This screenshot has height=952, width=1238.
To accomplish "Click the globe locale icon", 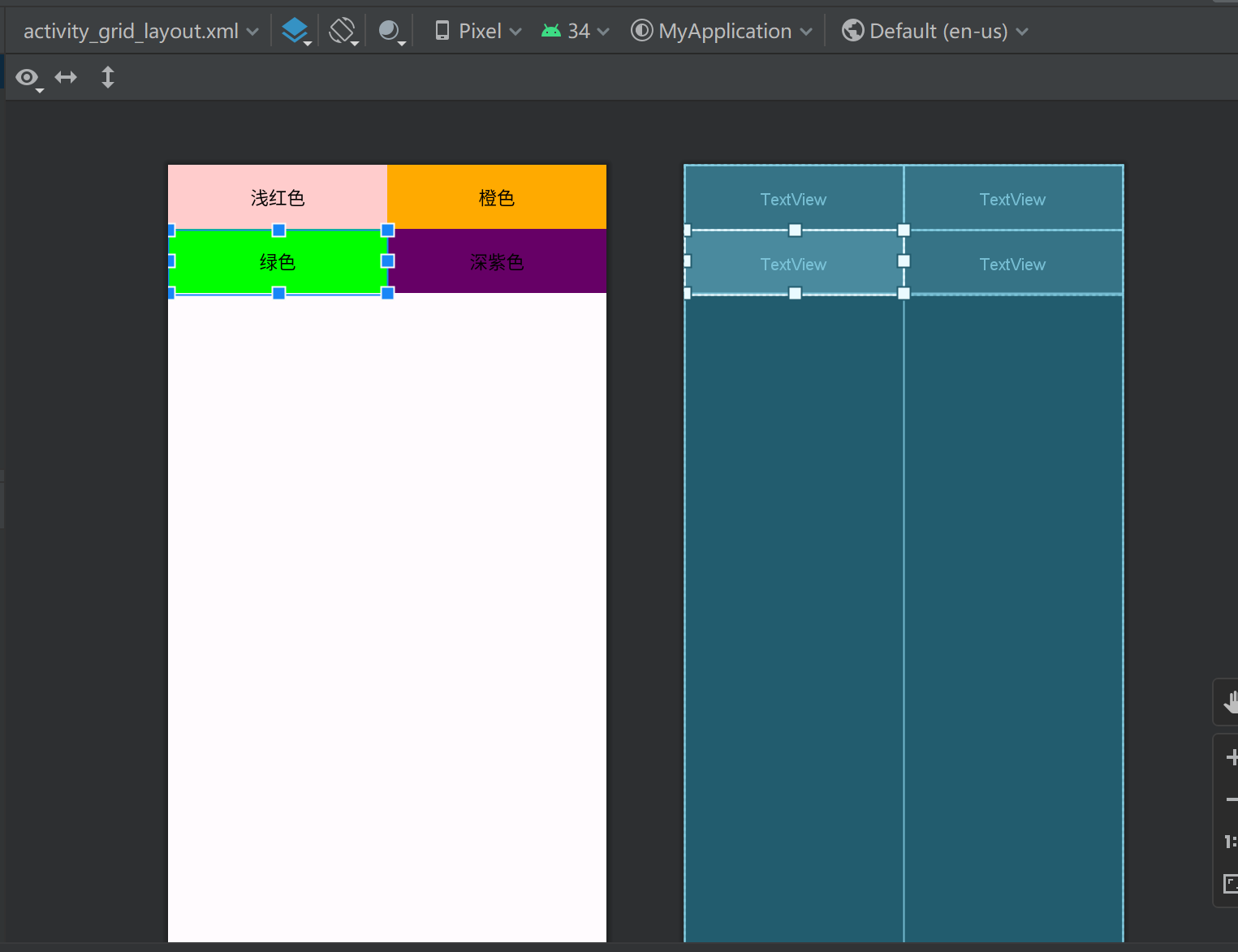I will tap(852, 31).
